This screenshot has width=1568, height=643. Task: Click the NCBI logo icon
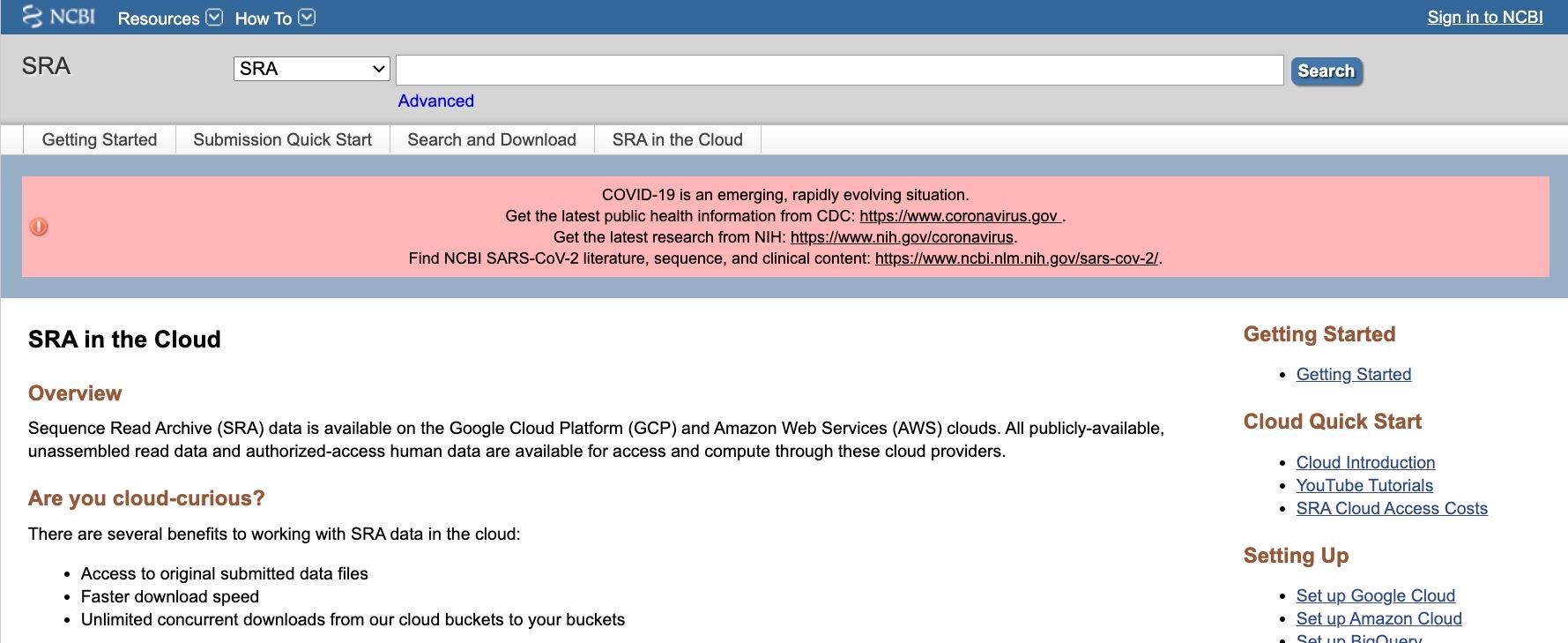click(x=33, y=17)
